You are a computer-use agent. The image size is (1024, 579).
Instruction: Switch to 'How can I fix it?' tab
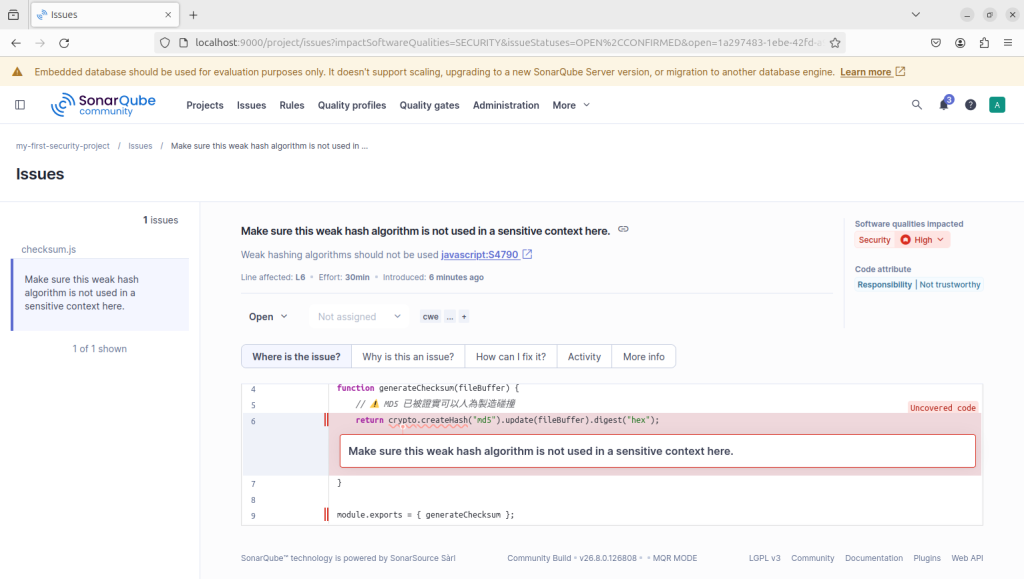pos(511,356)
